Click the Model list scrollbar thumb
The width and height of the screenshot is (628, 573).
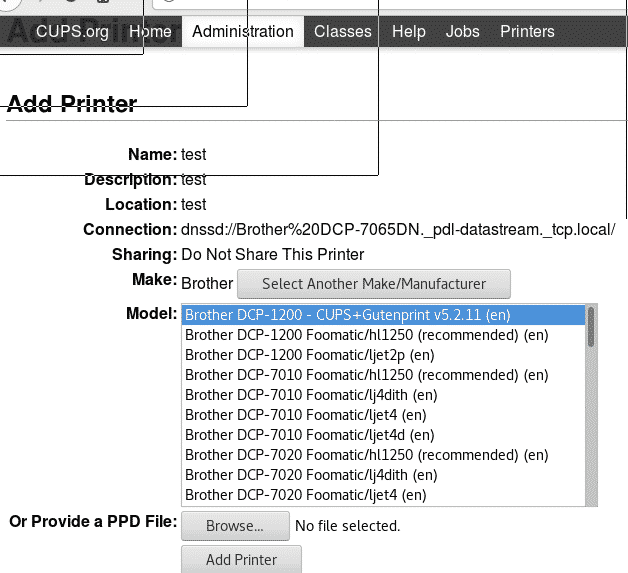coord(591,327)
